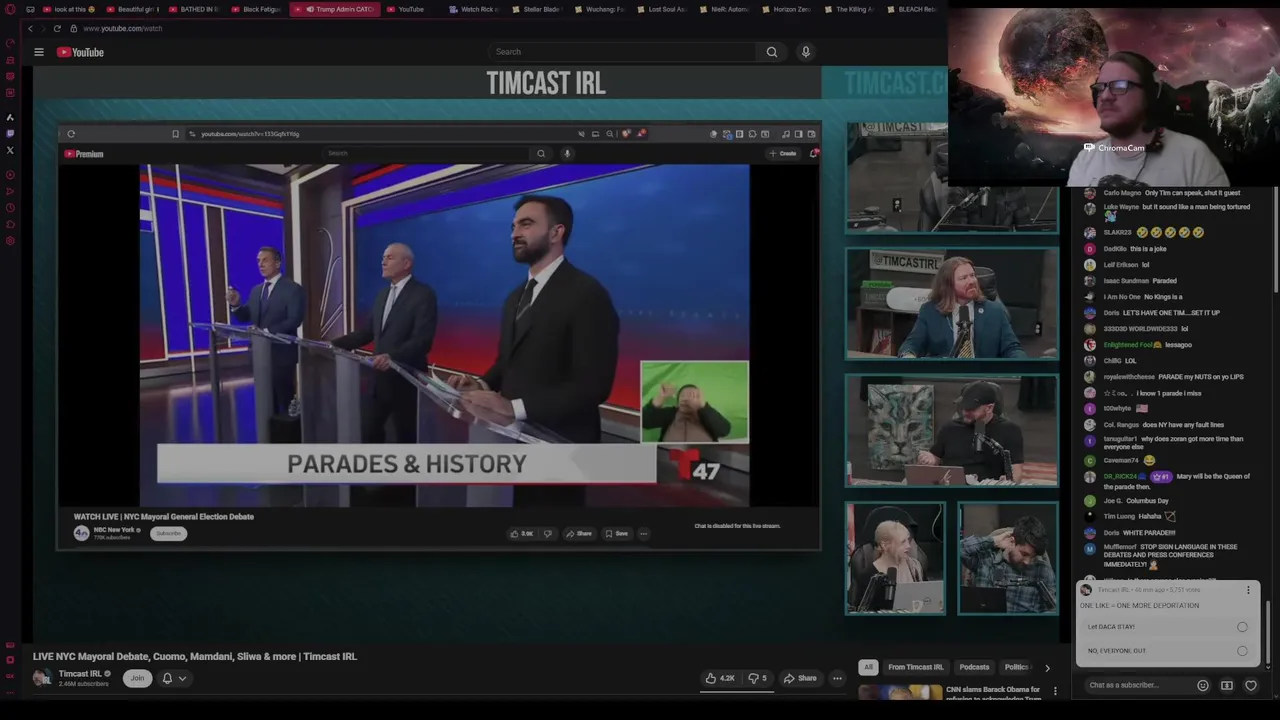Switch to the 'The Killing' browser tab
The width and height of the screenshot is (1280, 720).
[x=848, y=9]
